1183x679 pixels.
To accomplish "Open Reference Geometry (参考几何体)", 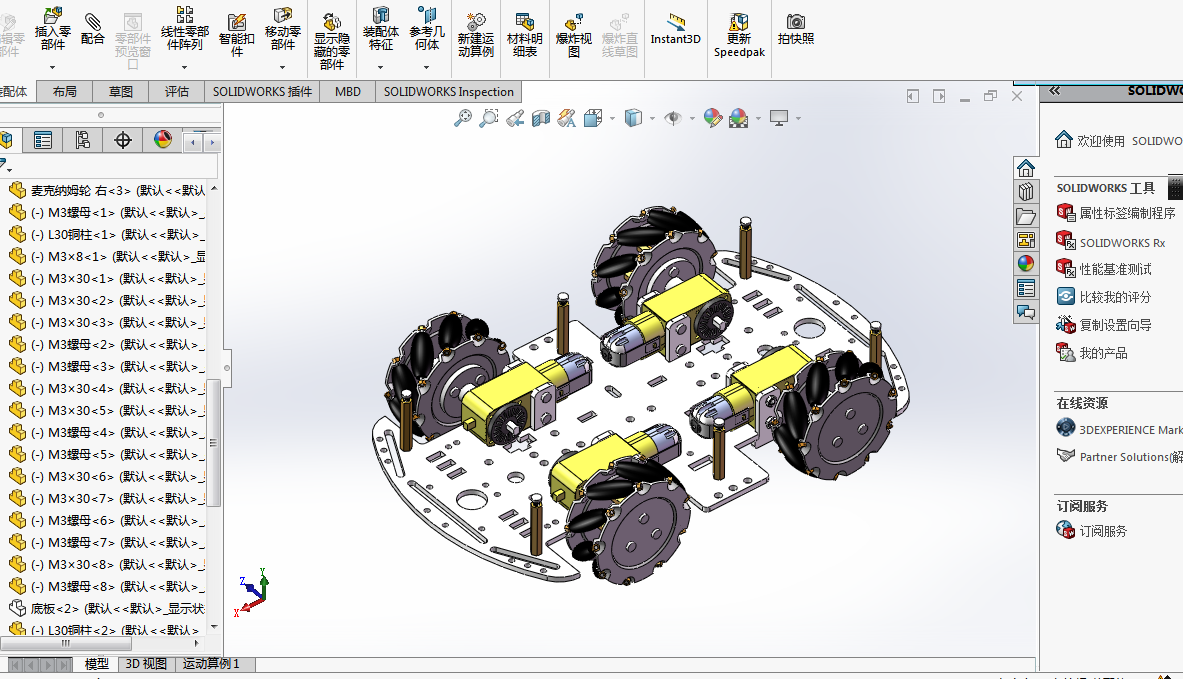I will (x=427, y=29).
